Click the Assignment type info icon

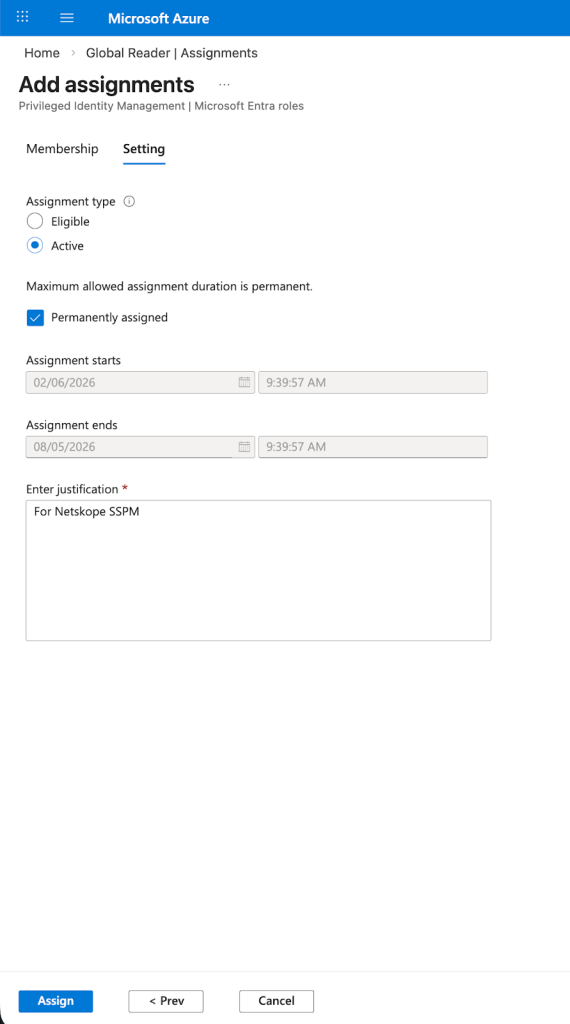point(129,202)
